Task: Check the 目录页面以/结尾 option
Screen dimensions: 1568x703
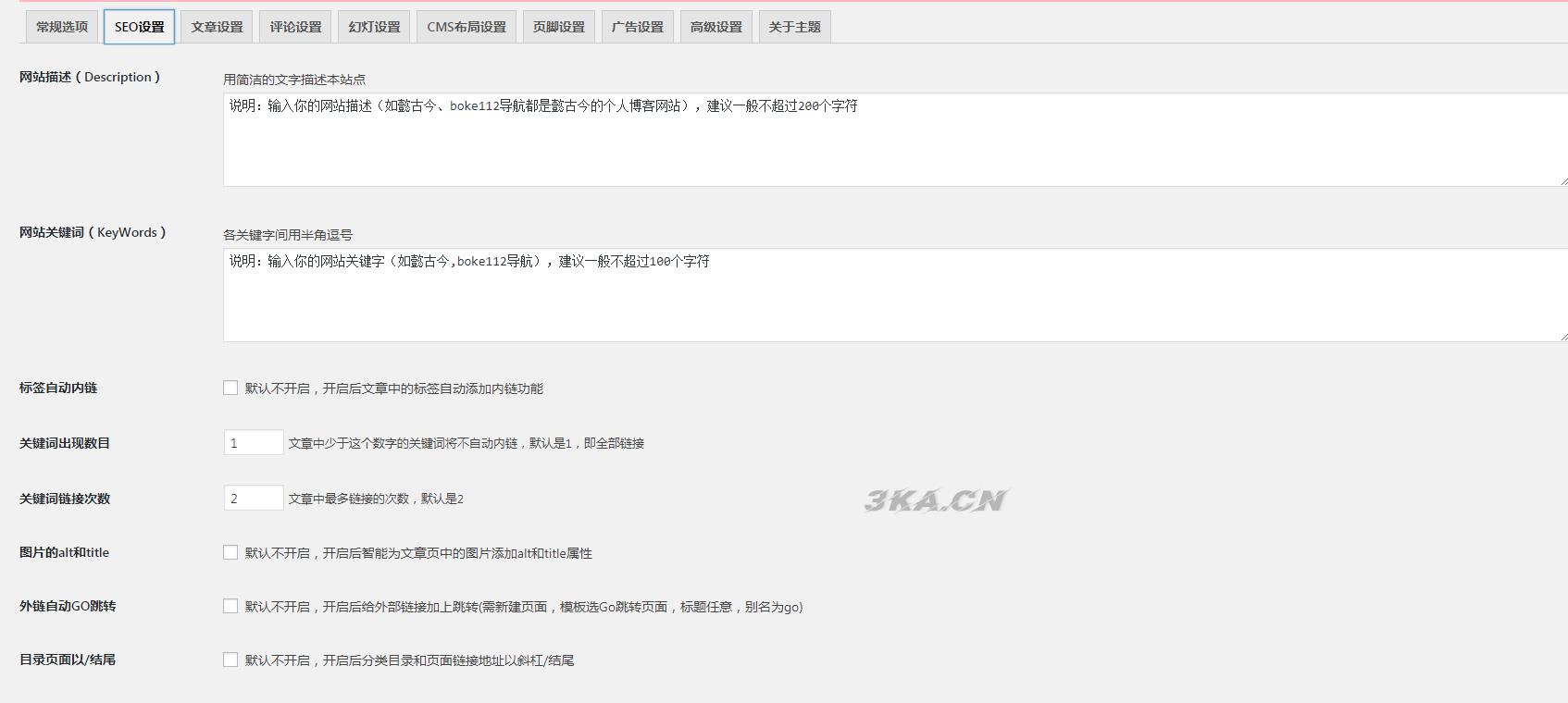Action: (230, 660)
